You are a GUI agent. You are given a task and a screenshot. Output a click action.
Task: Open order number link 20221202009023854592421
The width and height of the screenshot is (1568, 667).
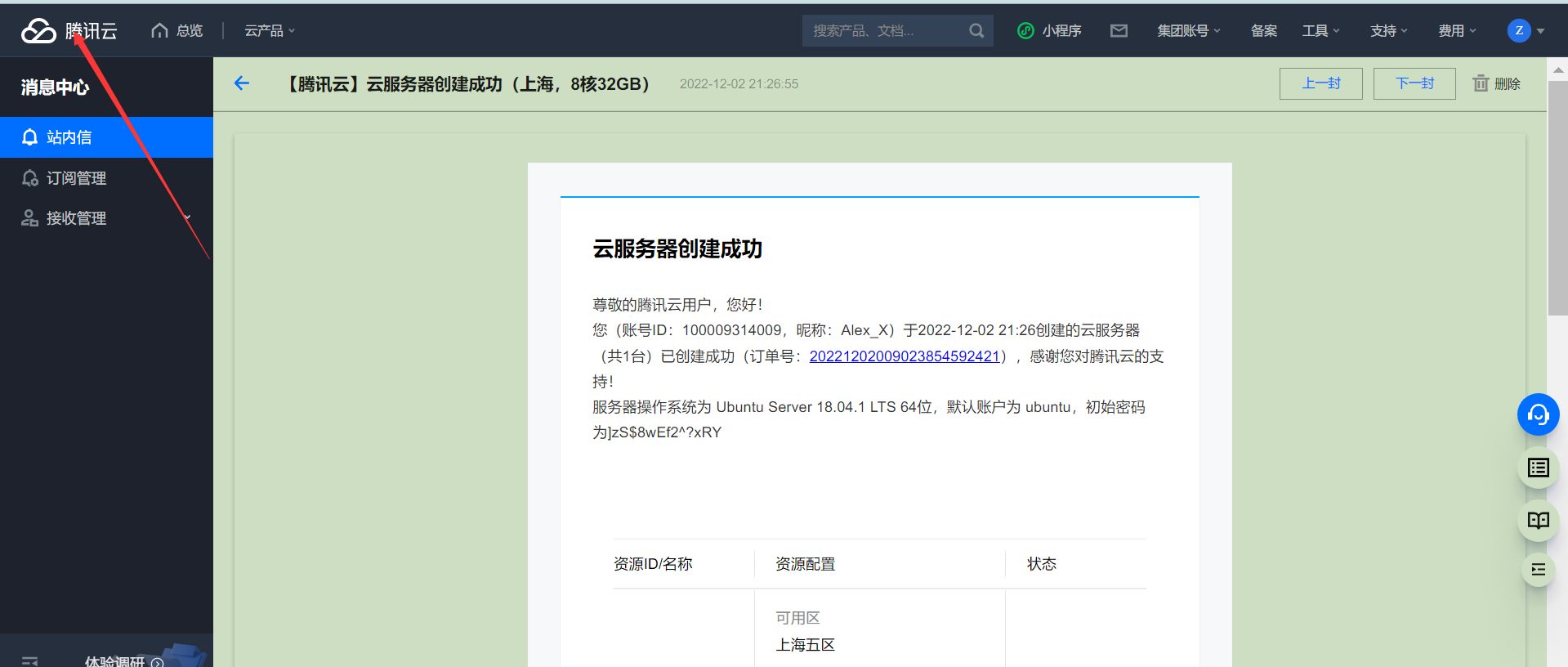905,356
